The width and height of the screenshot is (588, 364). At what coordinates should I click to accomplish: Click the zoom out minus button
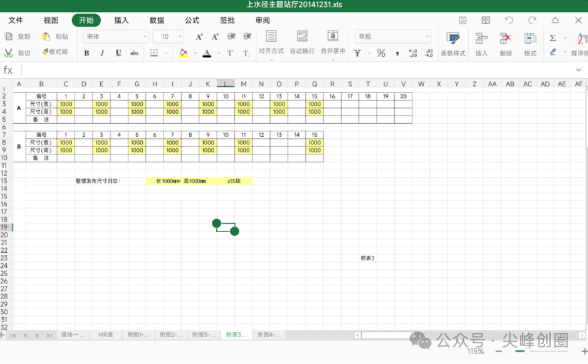tap(499, 351)
